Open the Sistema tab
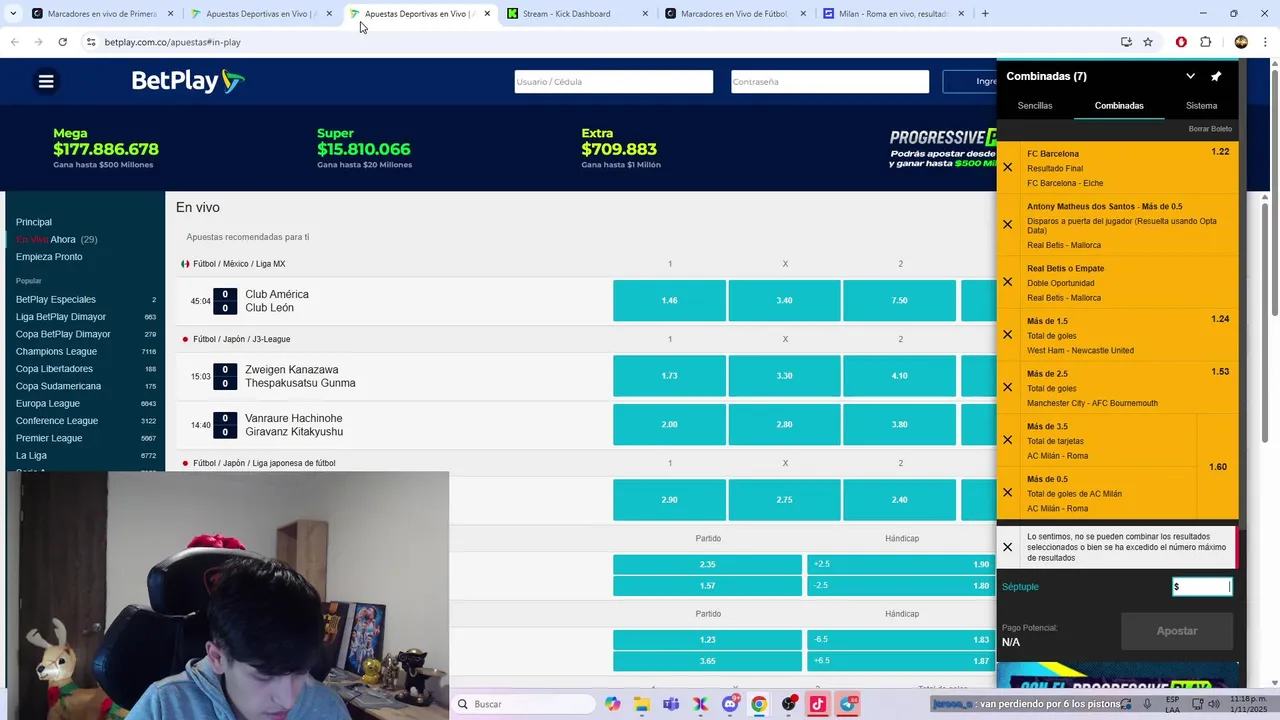The image size is (1280, 720). [1201, 105]
